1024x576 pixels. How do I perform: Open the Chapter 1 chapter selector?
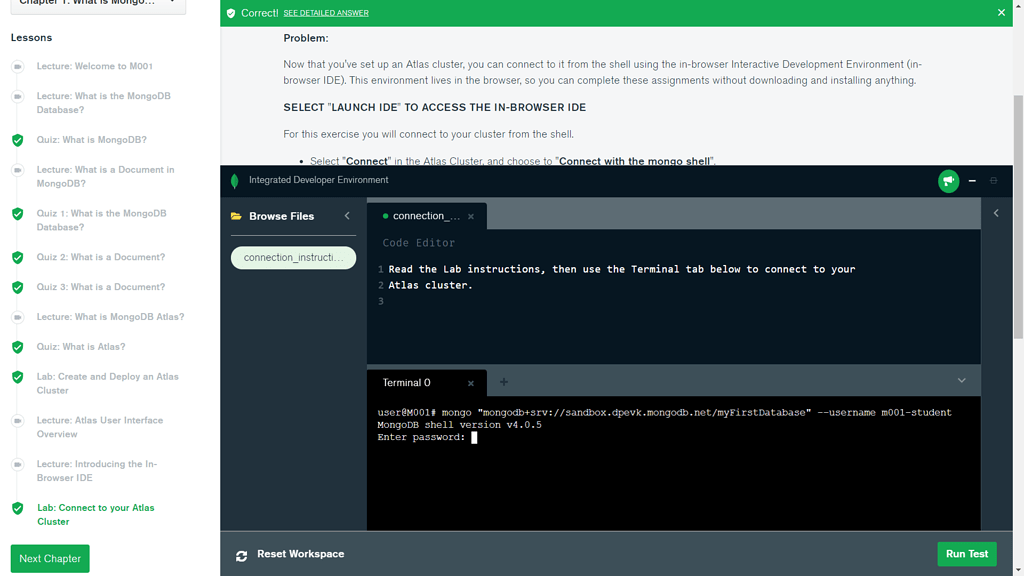97,3
